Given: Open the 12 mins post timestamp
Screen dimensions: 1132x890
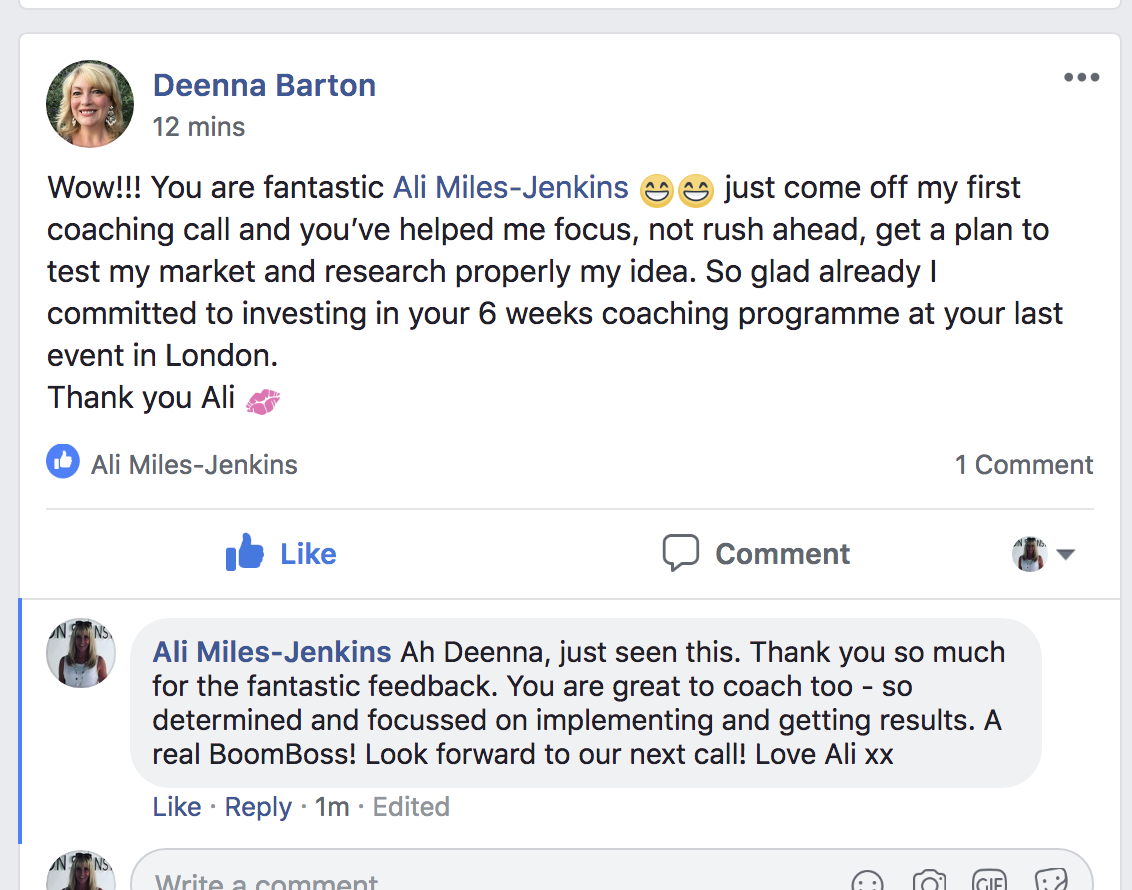Looking at the screenshot, I should (x=198, y=127).
